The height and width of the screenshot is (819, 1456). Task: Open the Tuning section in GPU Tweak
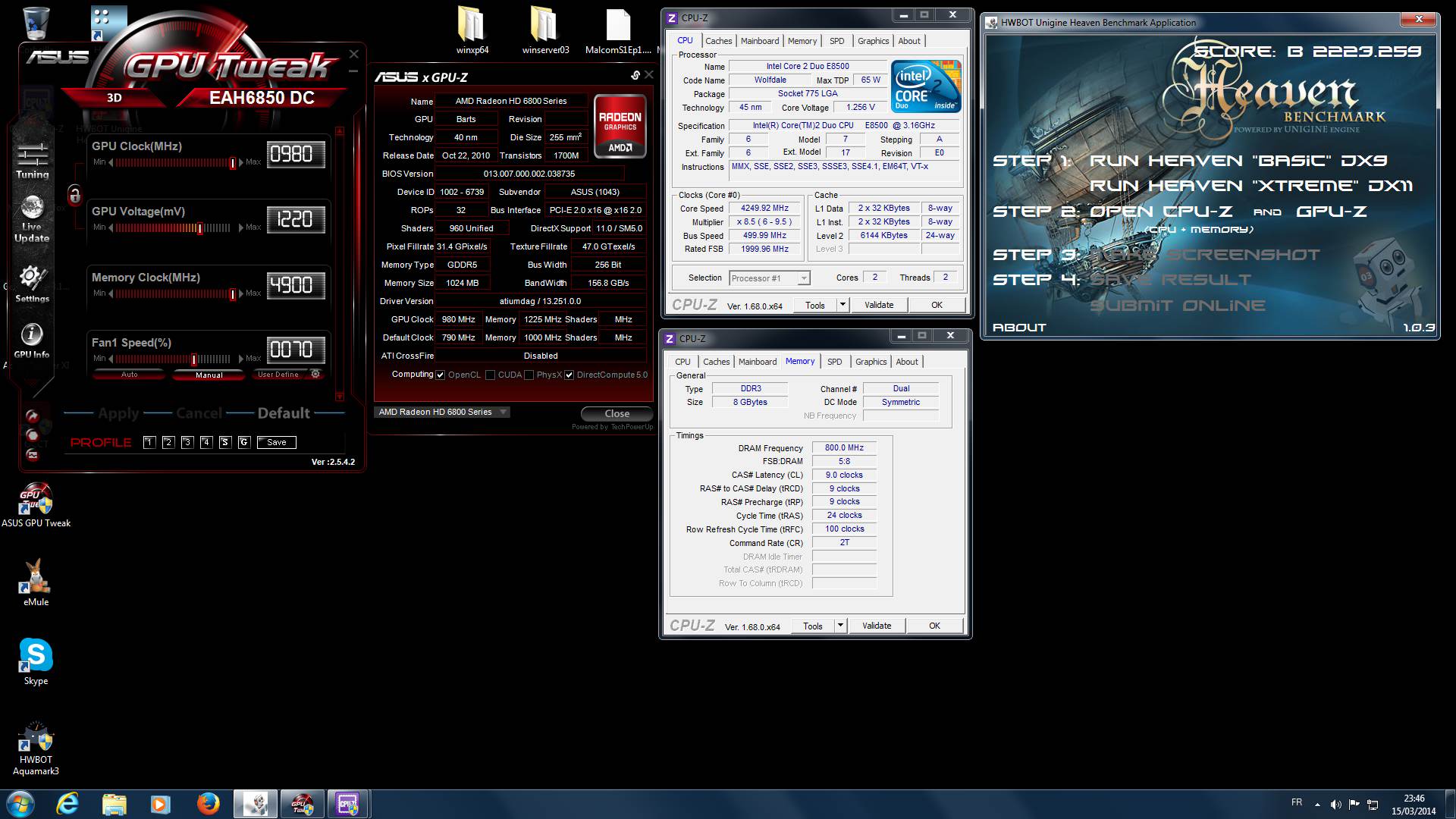tap(32, 160)
